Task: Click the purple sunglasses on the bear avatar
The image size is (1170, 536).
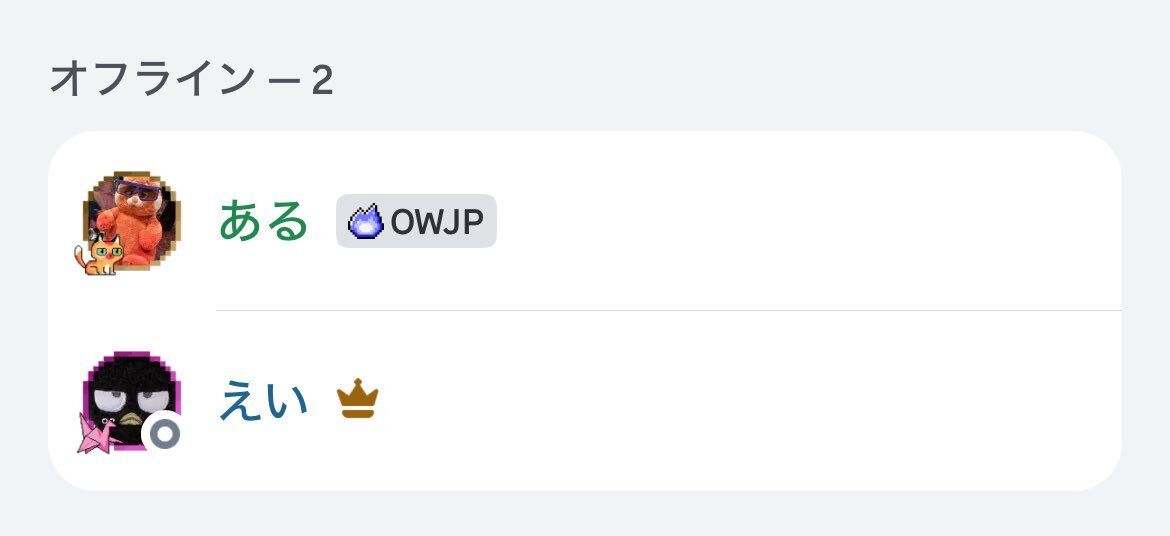Action: click(x=137, y=189)
